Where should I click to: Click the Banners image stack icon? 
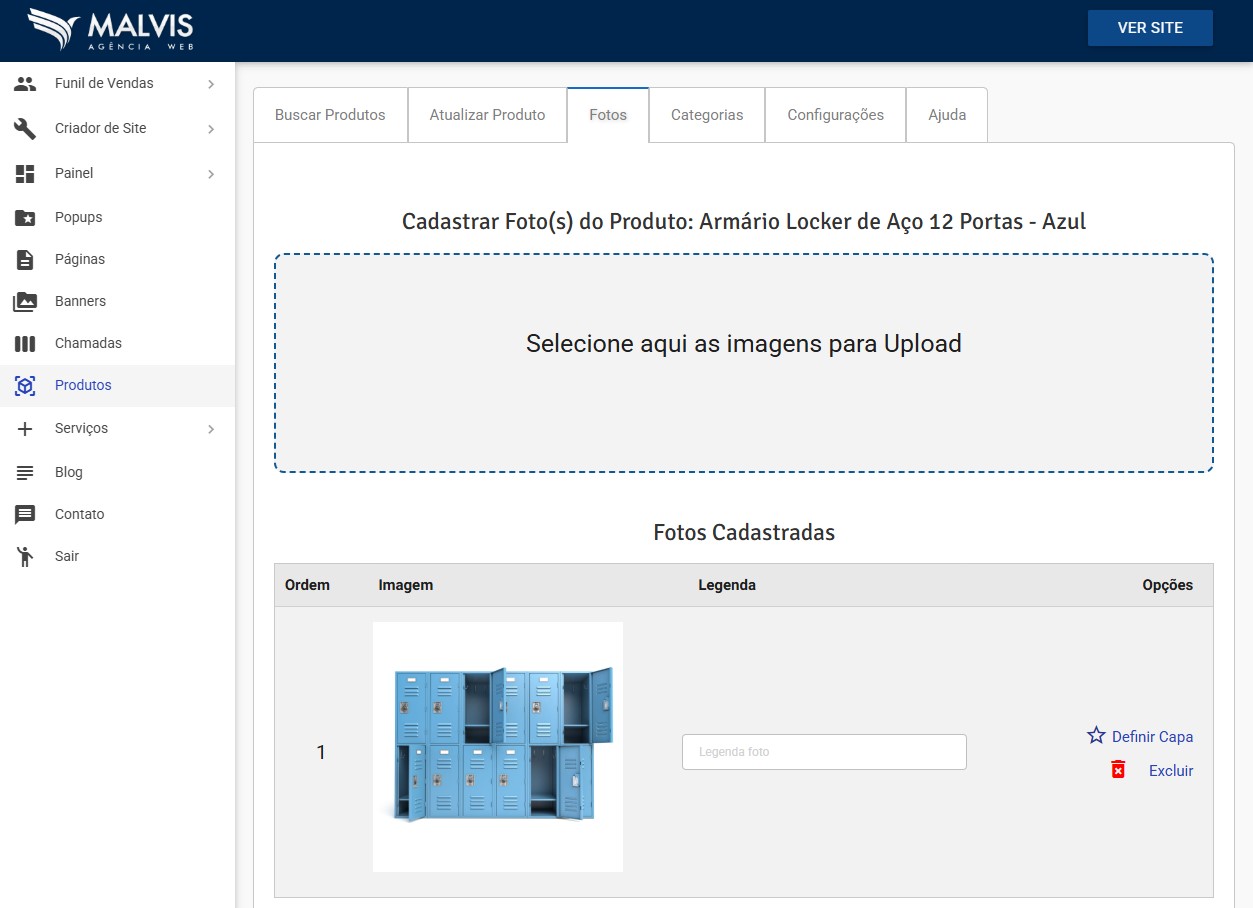pos(25,301)
